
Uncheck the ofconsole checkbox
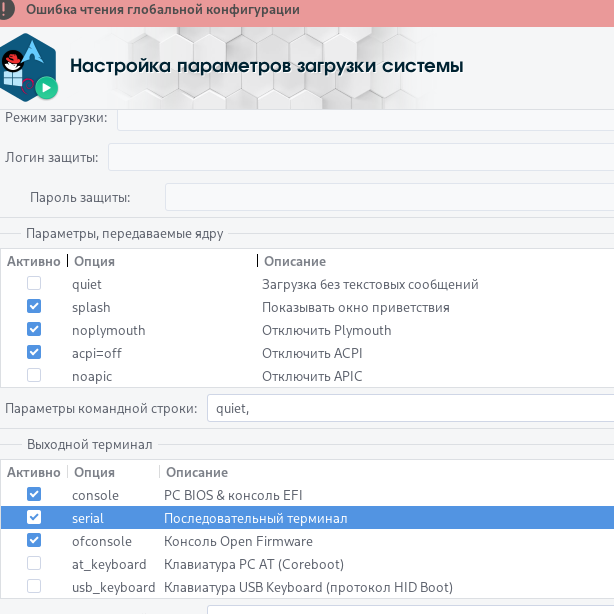pos(34,540)
